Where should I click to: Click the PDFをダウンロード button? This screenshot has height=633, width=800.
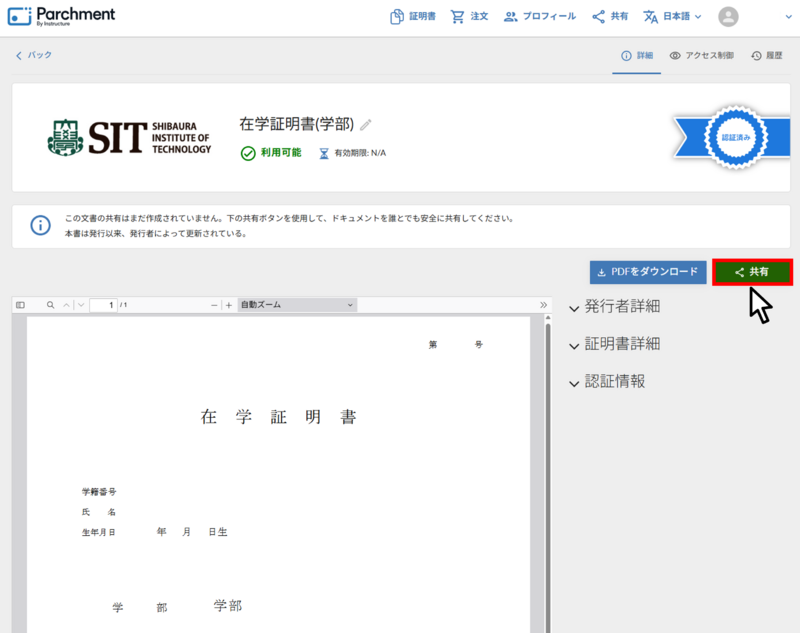(648, 272)
